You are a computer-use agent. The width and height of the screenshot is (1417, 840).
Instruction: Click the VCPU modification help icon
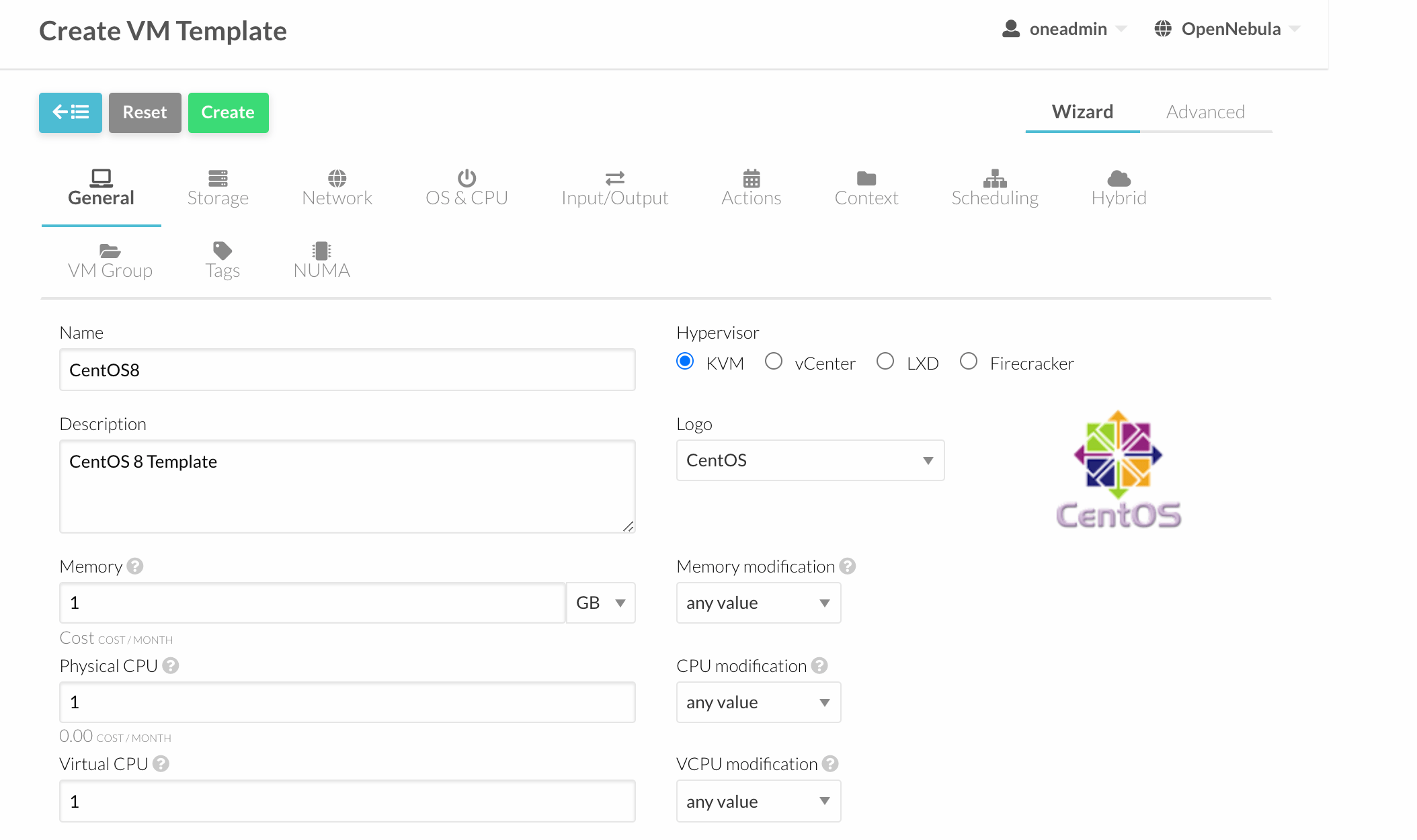point(830,764)
